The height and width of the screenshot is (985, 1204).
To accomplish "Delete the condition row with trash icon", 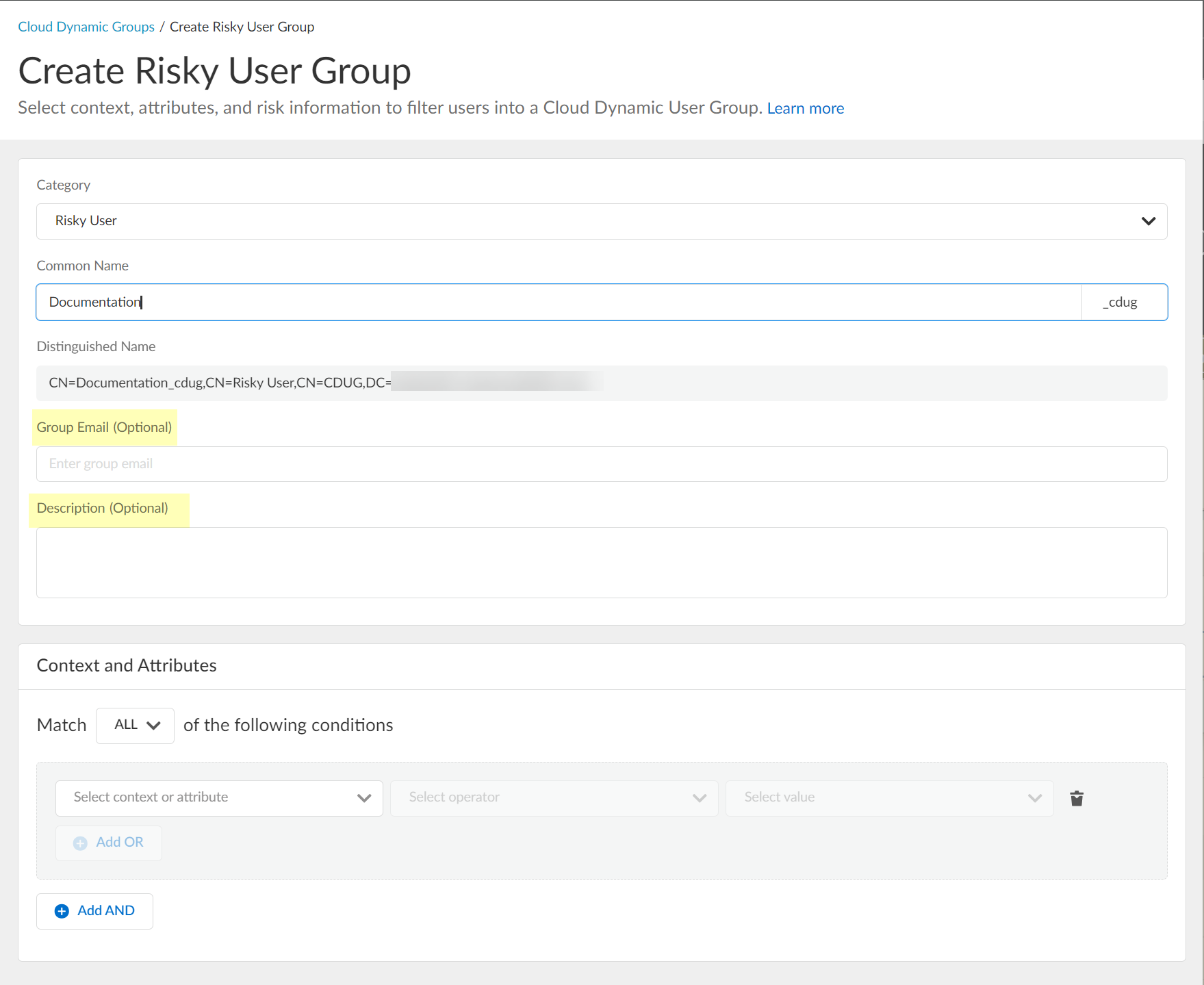I will click(1077, 798).
